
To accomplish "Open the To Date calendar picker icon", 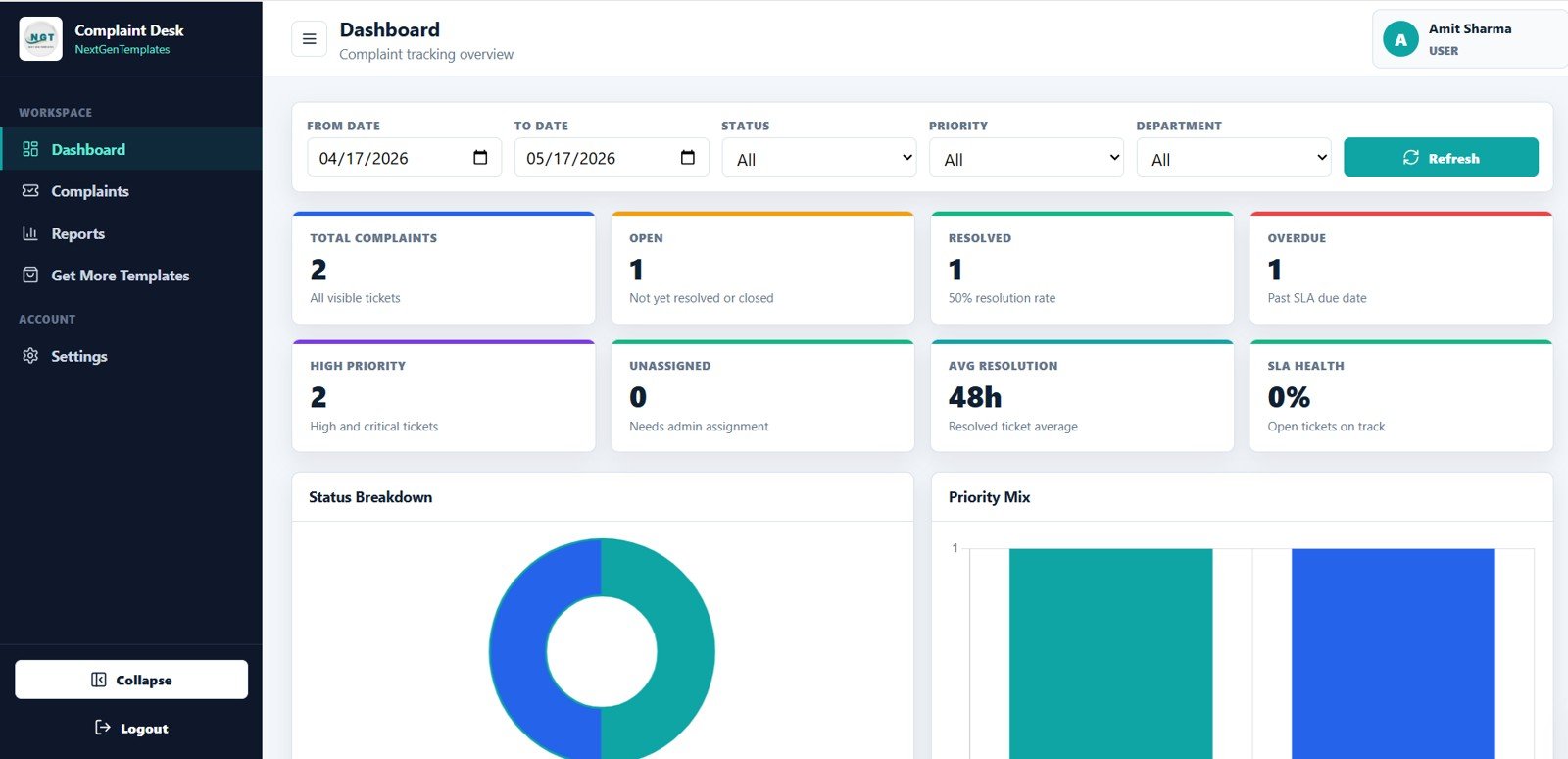I will [x=688, y=158].
